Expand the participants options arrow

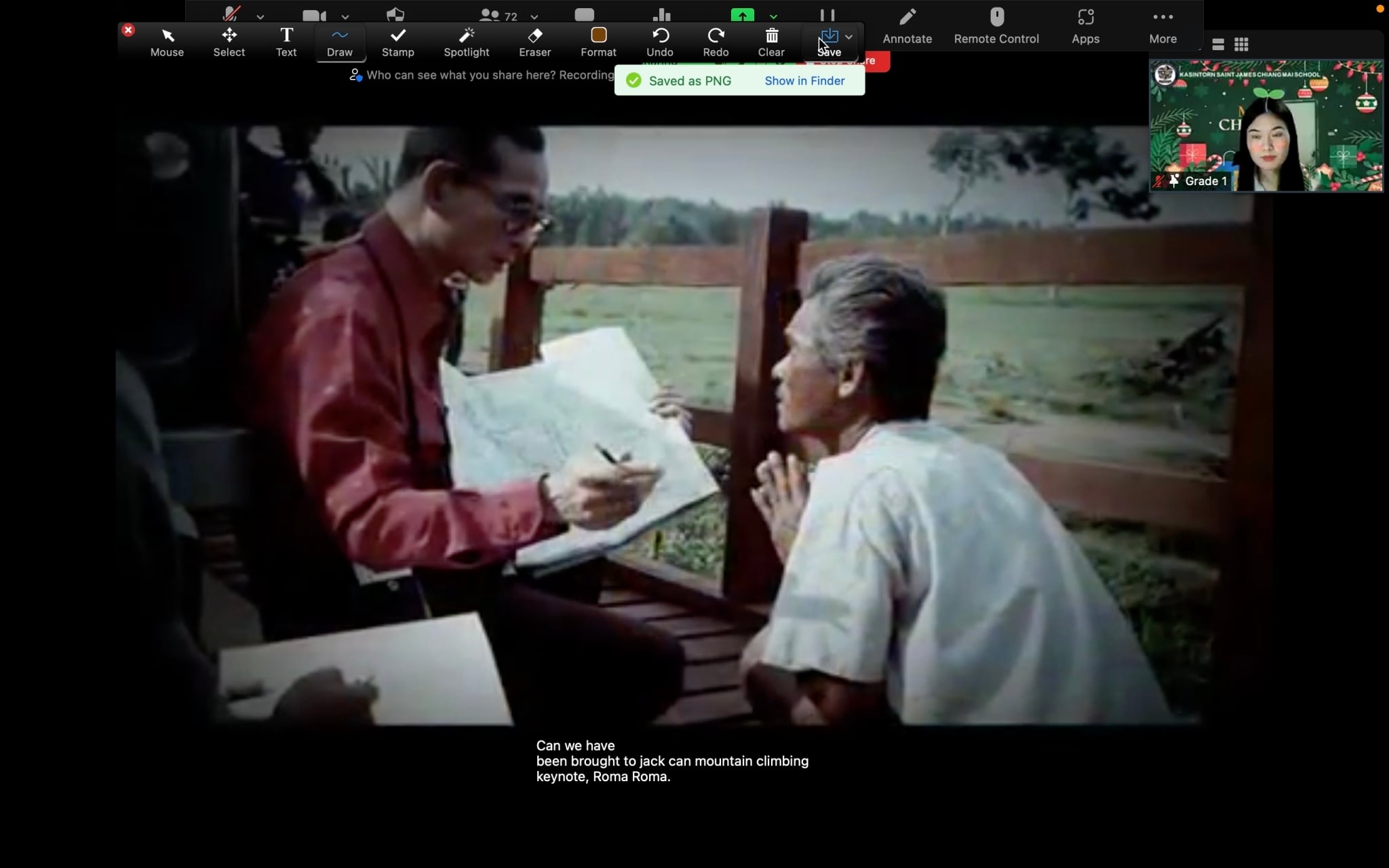pyautogui.click(x=534, y=17)
